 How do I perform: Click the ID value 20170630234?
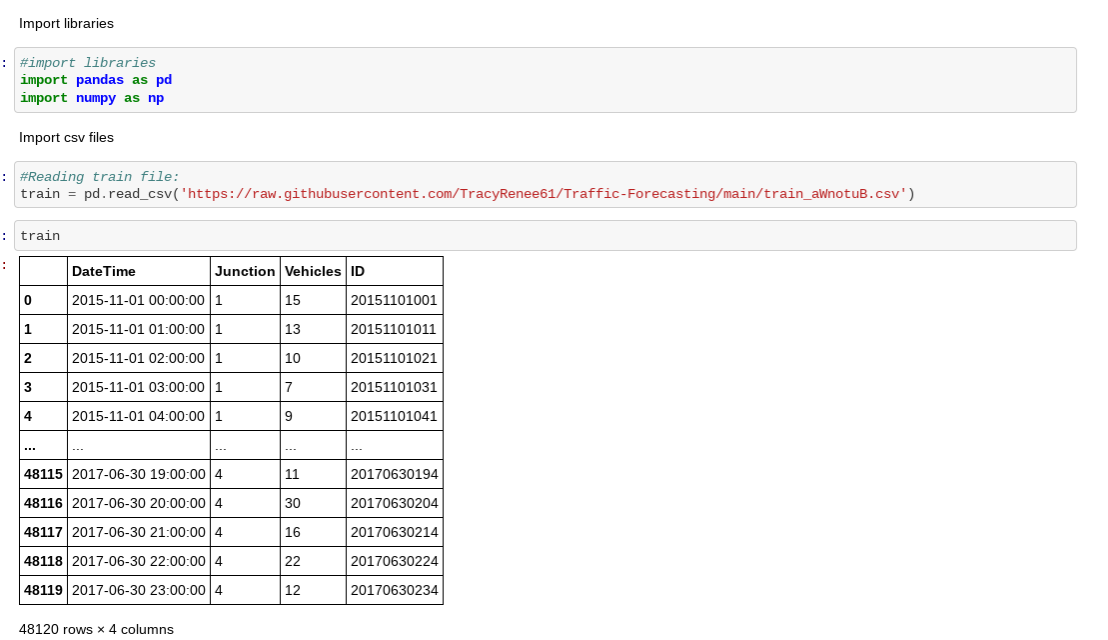[x=394, y=590]
